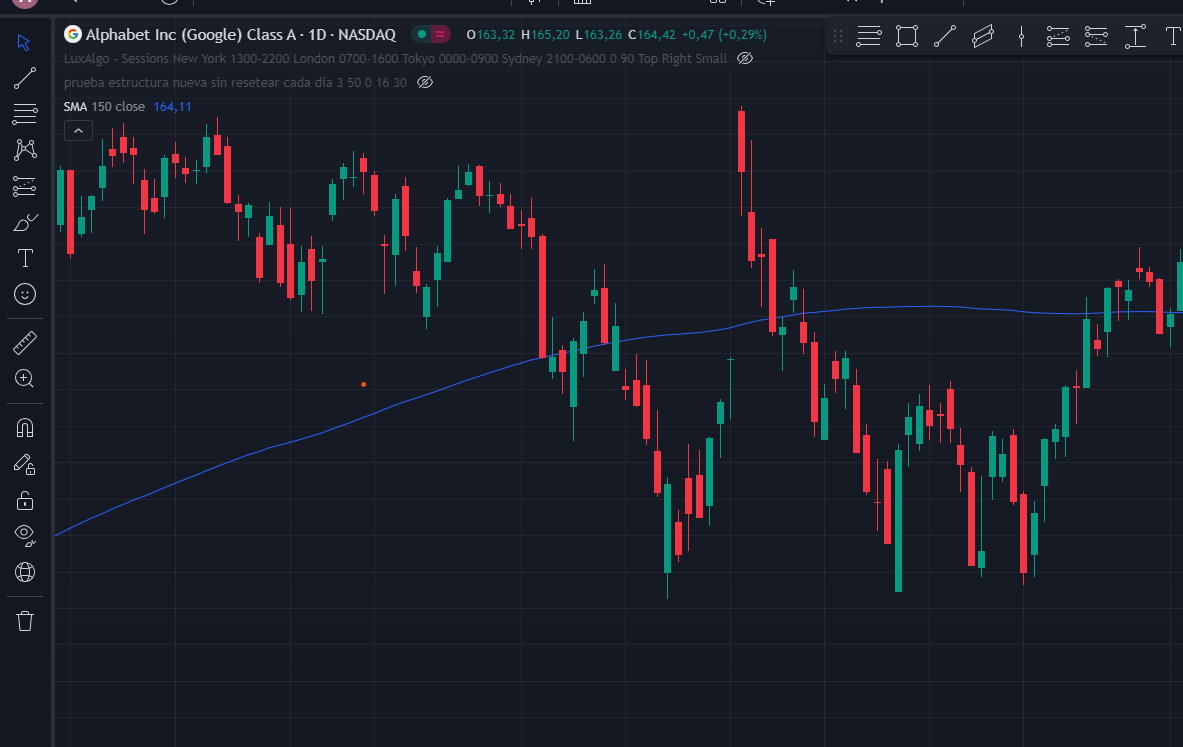
Task: Open the XABCD patterns tool group
Action: click(x=25, y=149)
